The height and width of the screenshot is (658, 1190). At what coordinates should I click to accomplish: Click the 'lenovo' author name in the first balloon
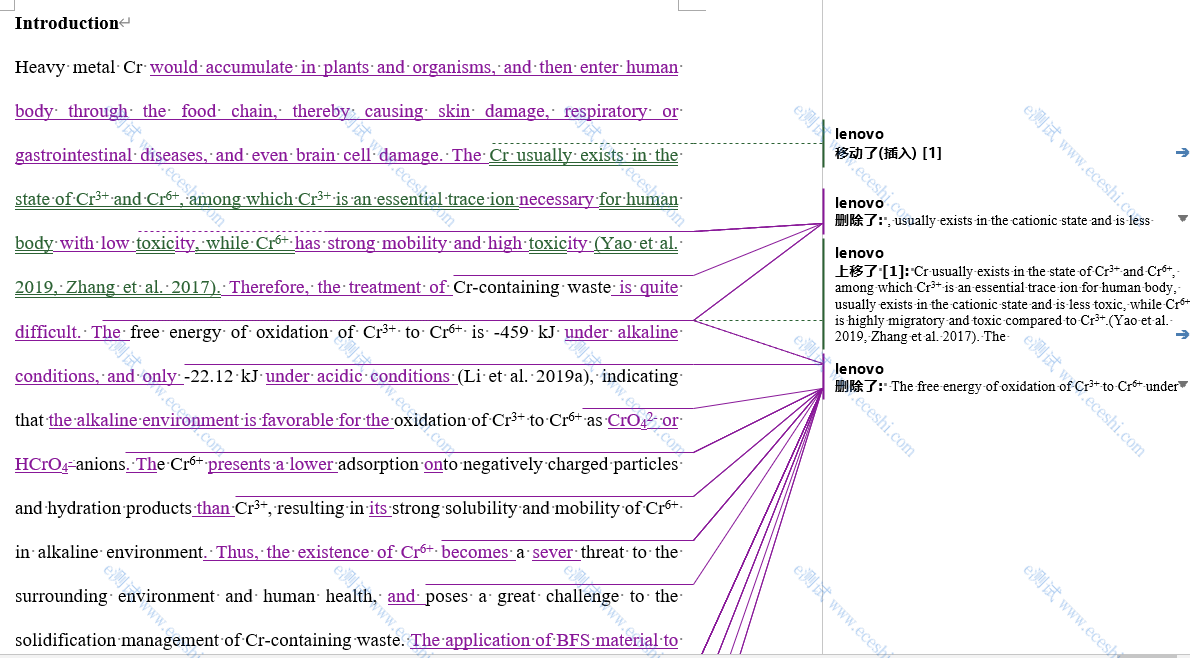[859, 134]
